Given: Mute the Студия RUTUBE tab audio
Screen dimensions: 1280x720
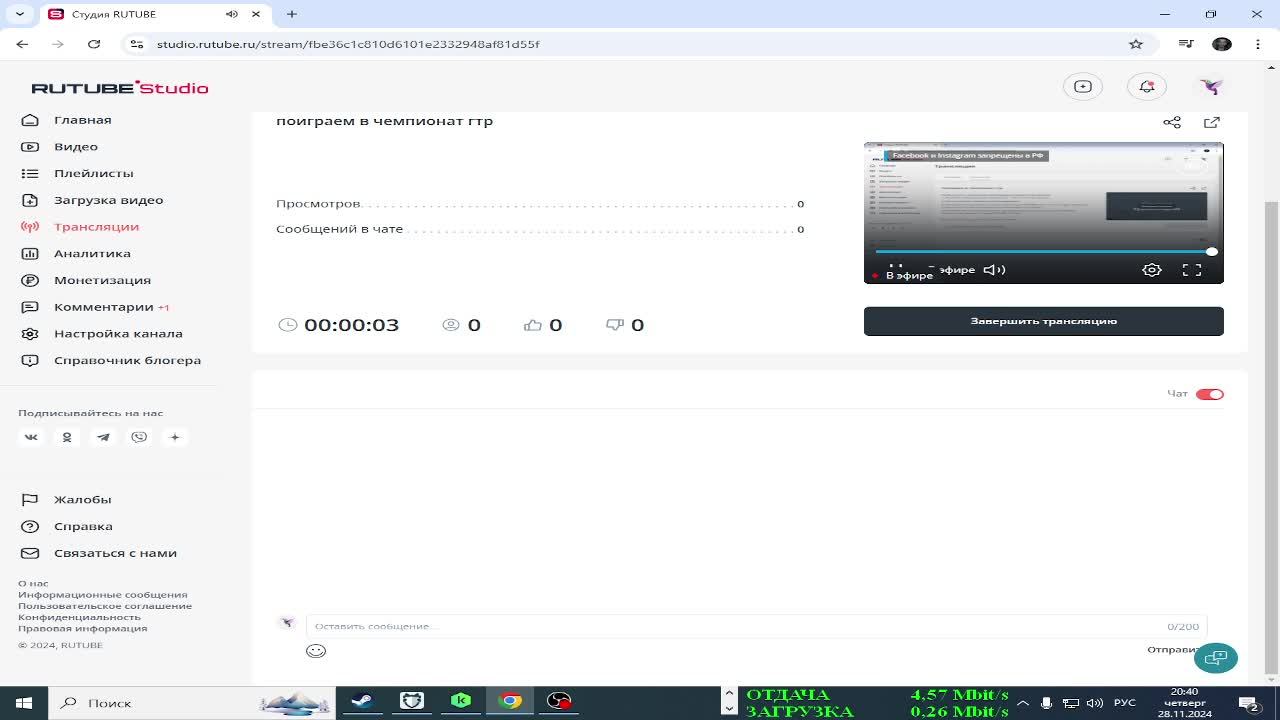Looking at the screenshot, I should [x=232, y=14].
